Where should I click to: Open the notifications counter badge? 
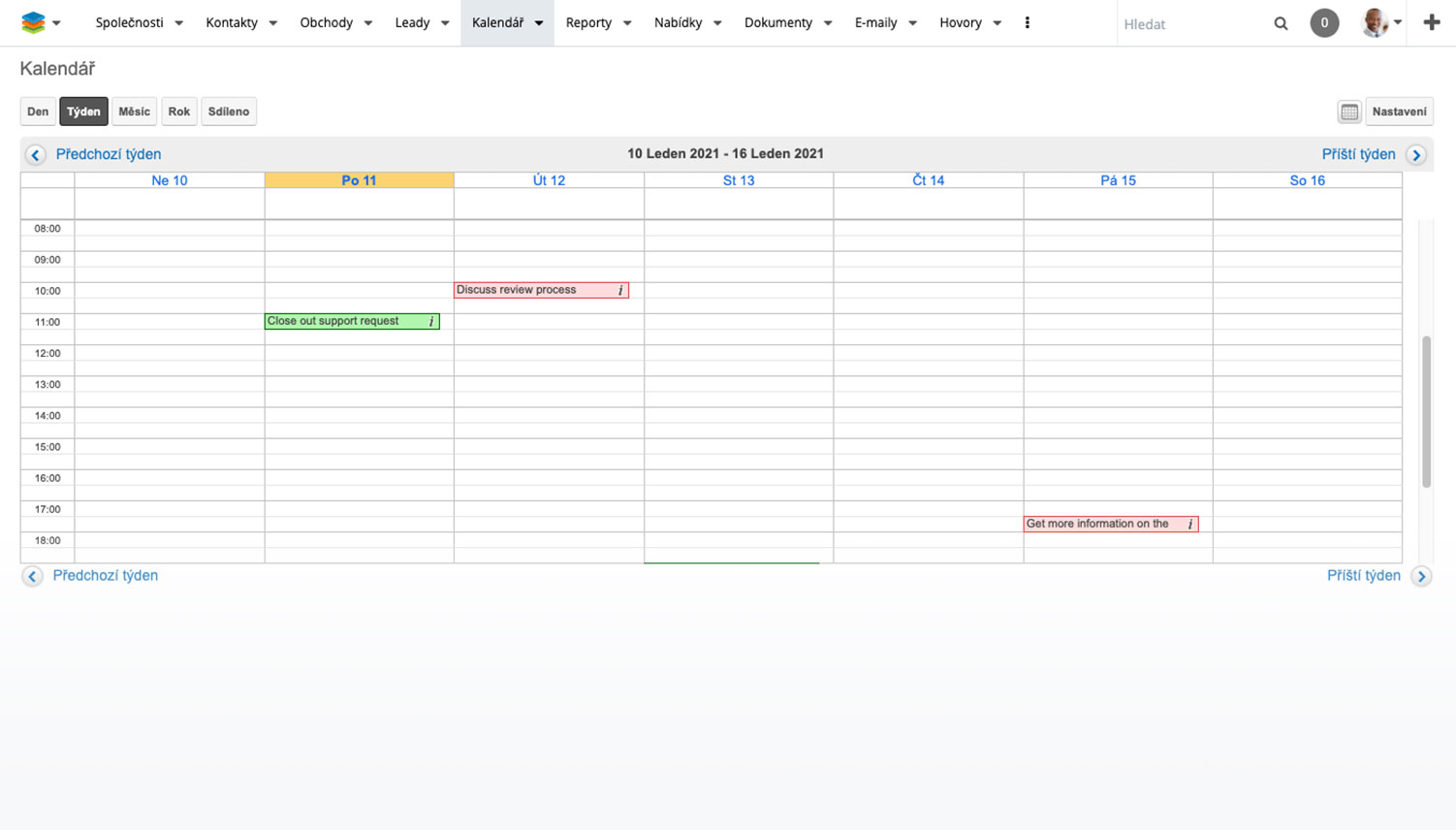pyautogui.click(x=1324, y=23)
